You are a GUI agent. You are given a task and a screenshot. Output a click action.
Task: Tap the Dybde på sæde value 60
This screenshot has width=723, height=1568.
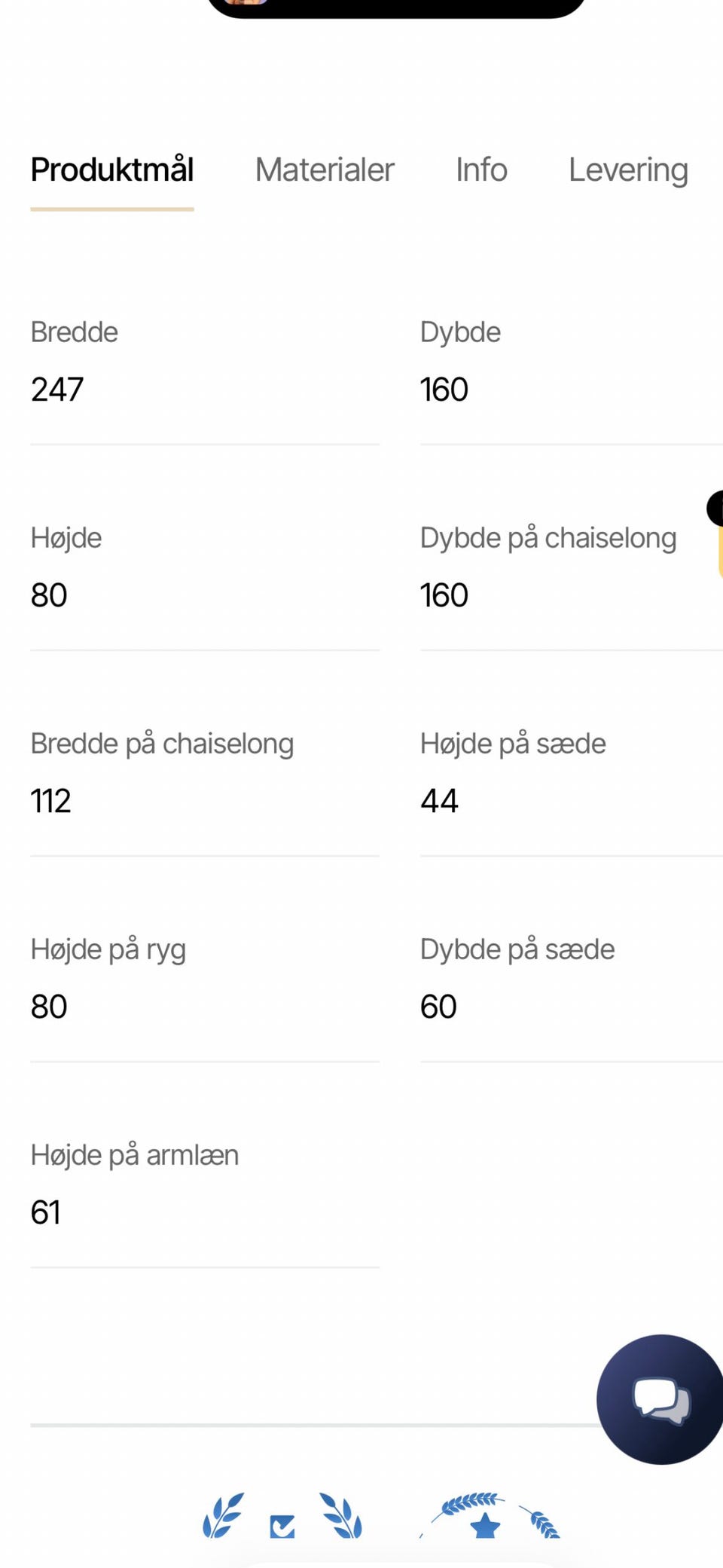438,1007
